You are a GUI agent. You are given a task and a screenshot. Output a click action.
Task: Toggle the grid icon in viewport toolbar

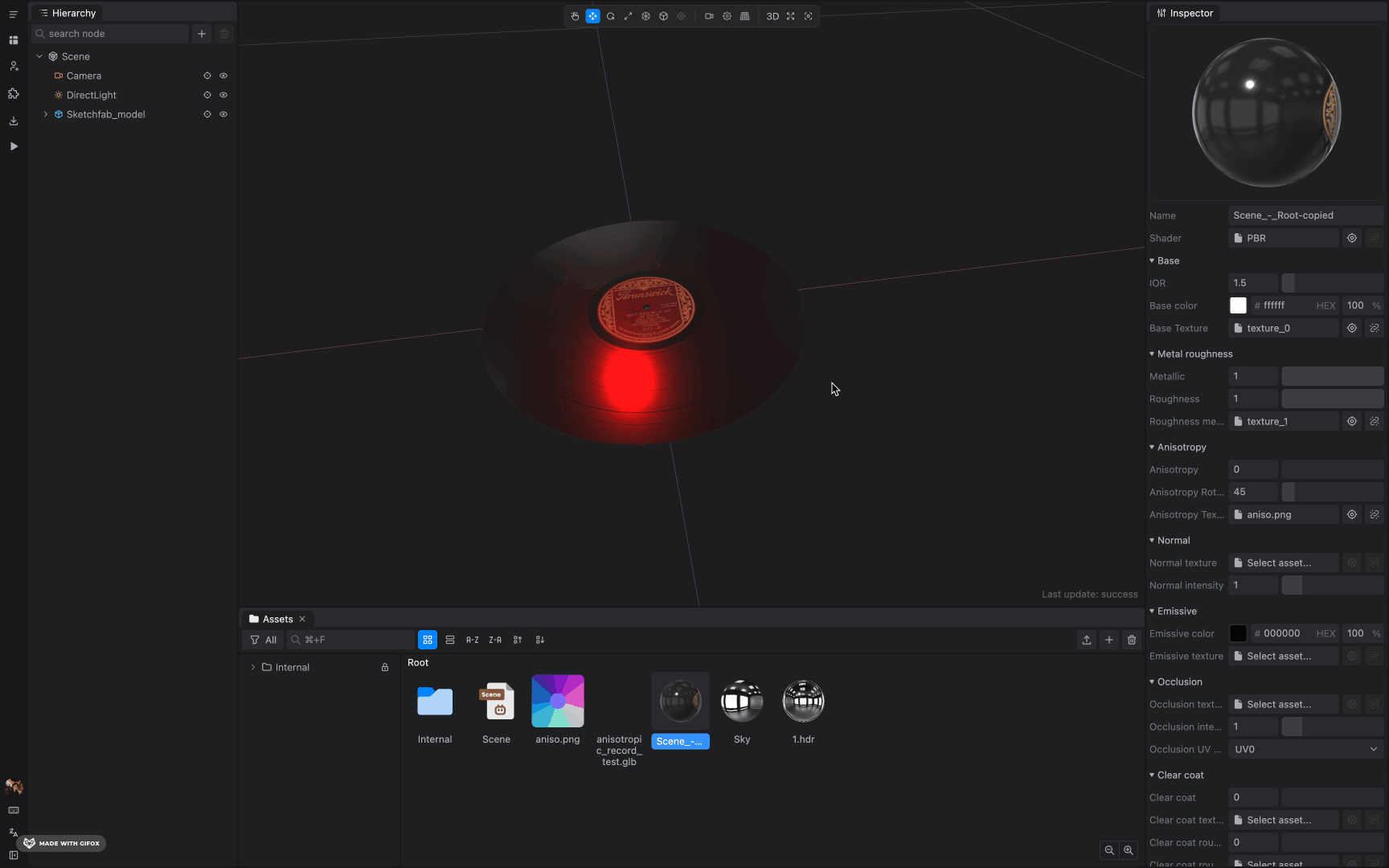click(744, 16)
